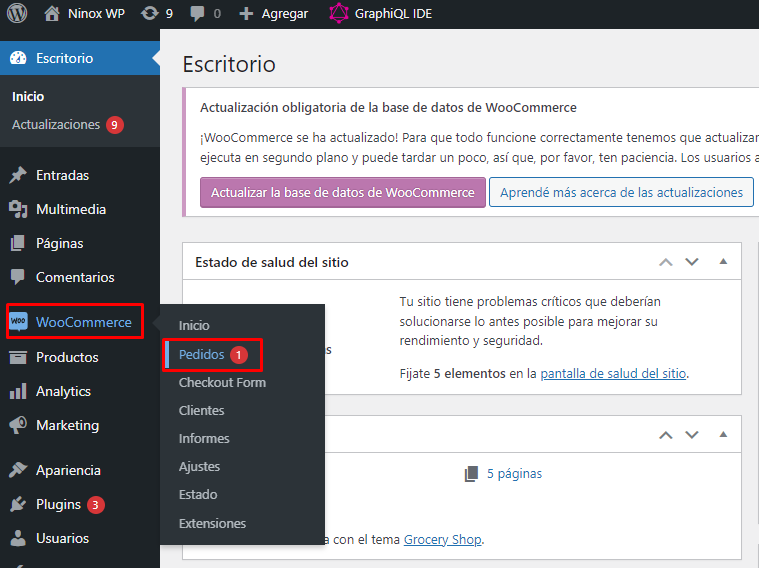Open the Comentarios menu label
The image size is (759, 568).
click(x=75, y=277)
